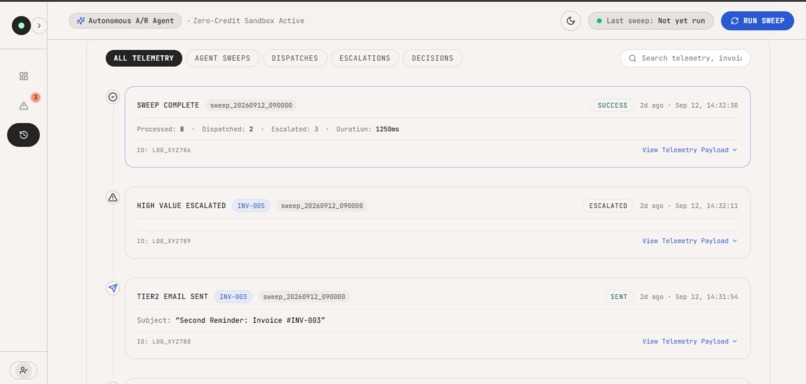
Task: Click the search magnifier icon
Action: pos(632,58)
